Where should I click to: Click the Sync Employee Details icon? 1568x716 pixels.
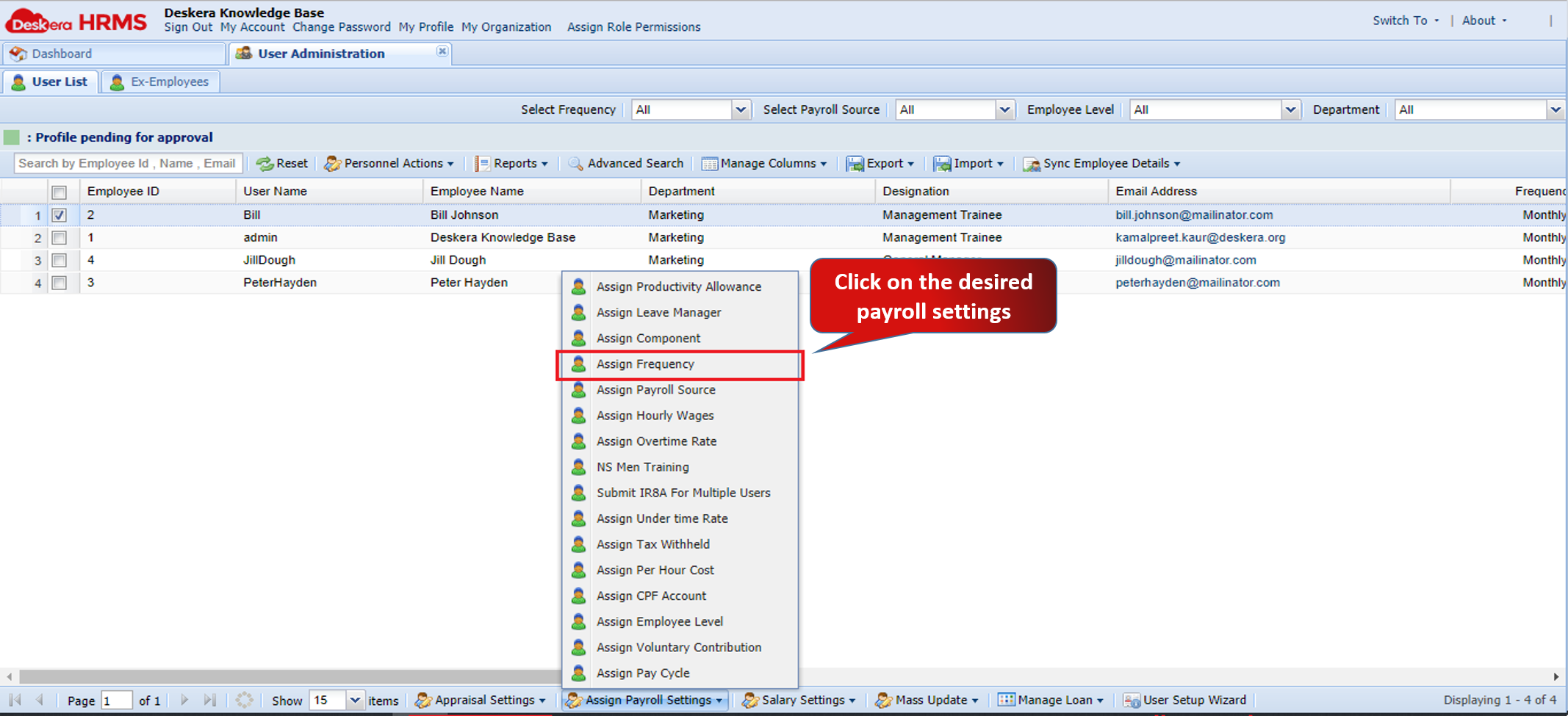[1101, 163]
